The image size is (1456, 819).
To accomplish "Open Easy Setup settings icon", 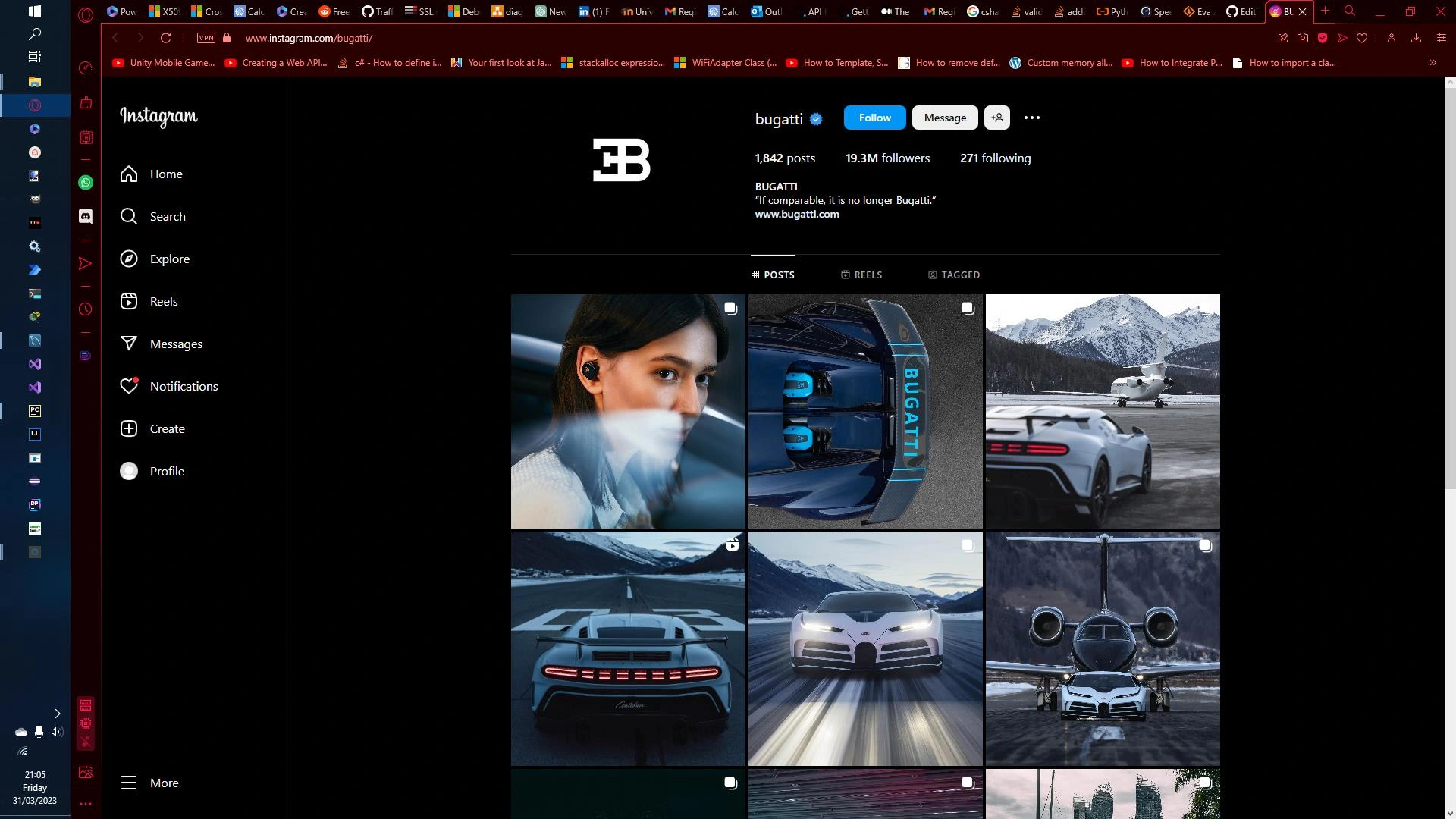I will point(1442,38).
